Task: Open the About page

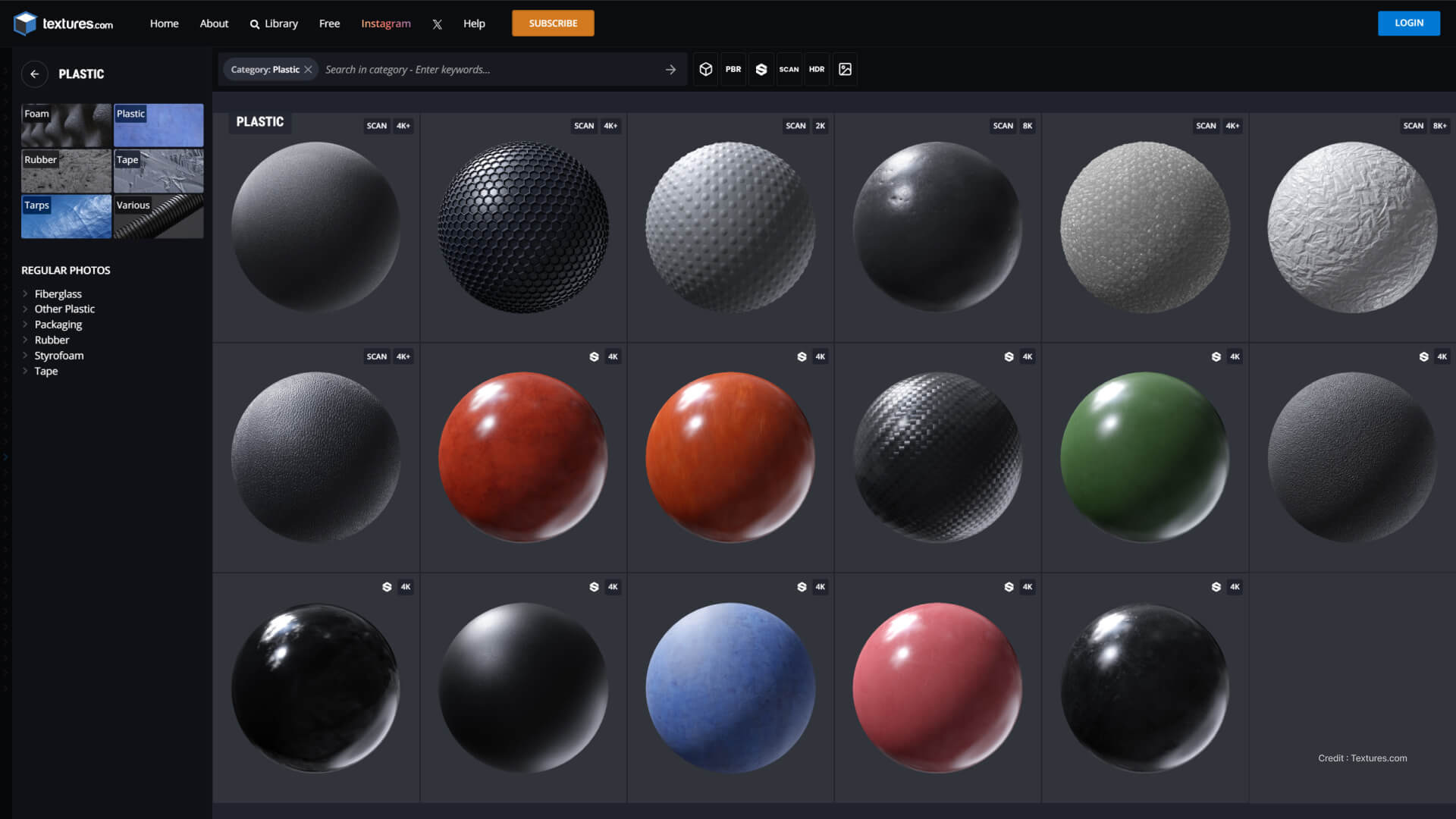Action: (x=214, y=24)
